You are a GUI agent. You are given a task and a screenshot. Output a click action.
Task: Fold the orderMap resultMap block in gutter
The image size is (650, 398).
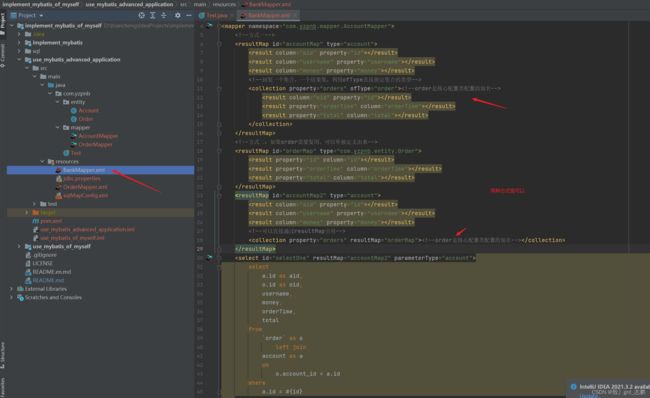(x=219, y=151)
